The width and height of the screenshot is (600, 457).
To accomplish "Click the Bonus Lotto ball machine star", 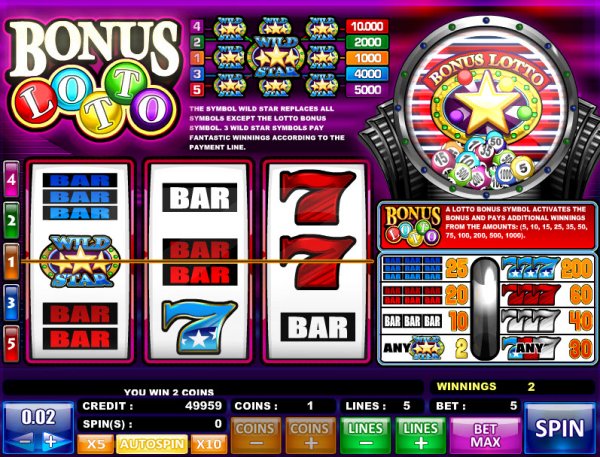I will [486, 103].
